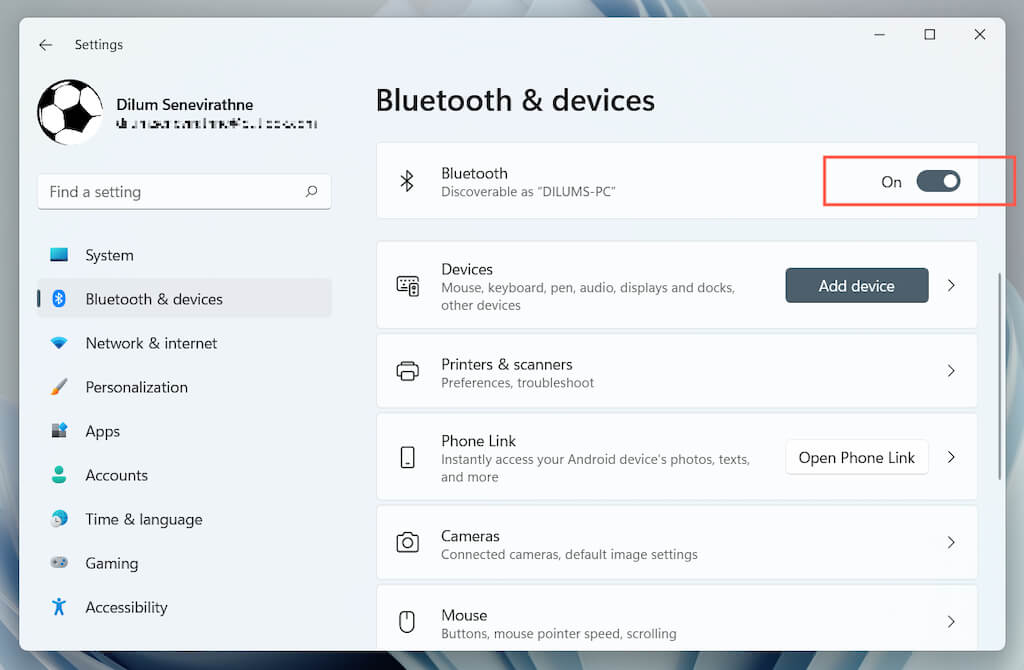This screenshot has height=670, width=1024.
Task: Expand the Printers & scanners section
Action: [x=951, y=370]
